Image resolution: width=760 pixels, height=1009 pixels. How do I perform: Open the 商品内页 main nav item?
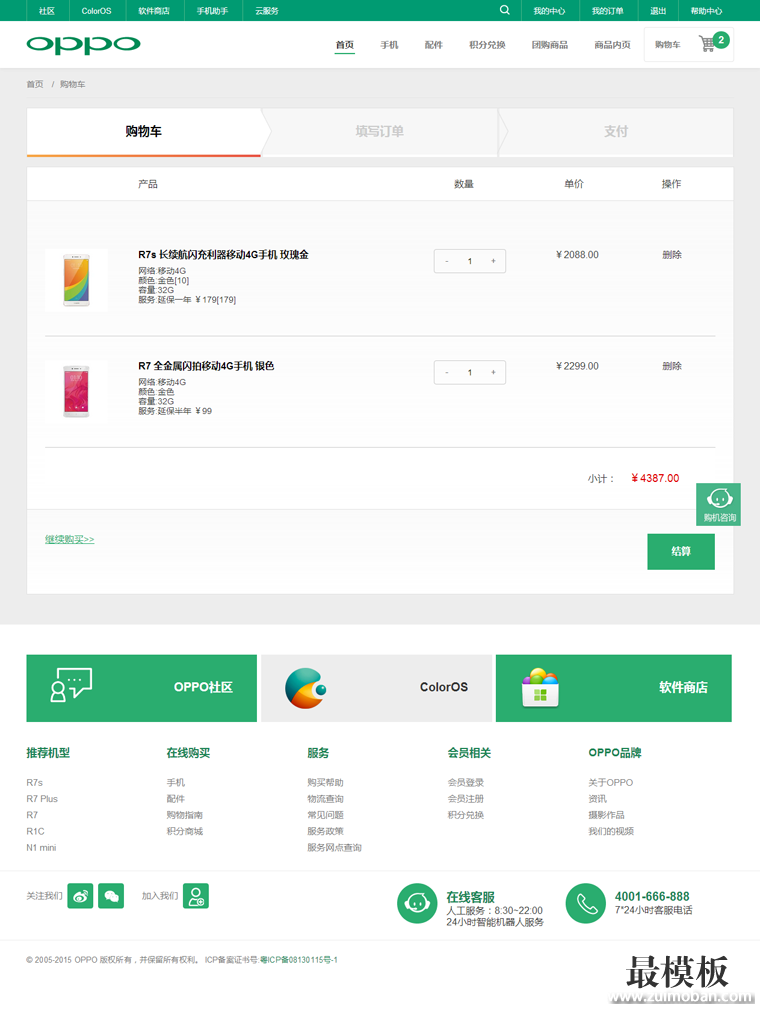tap(612, 45)
